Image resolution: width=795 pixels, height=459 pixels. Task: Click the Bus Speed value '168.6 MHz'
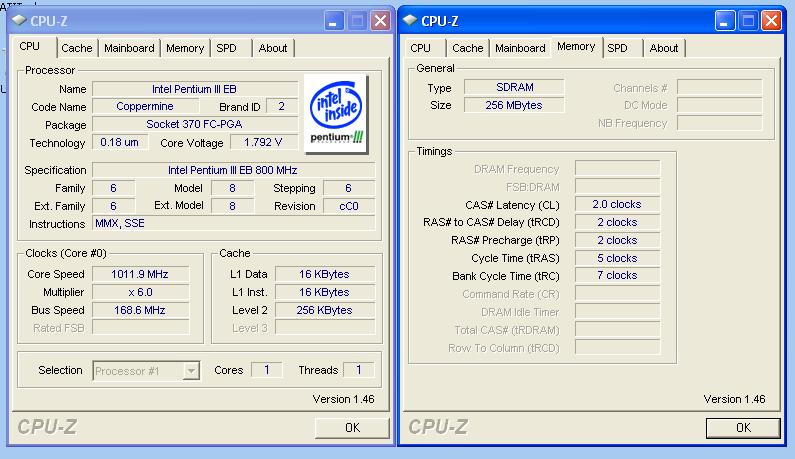click(140, 310)
